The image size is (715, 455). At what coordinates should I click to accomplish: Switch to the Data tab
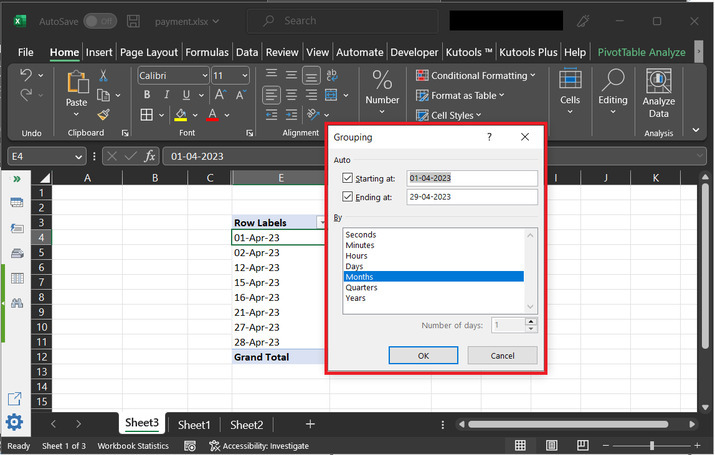click(x=247, y=52)
